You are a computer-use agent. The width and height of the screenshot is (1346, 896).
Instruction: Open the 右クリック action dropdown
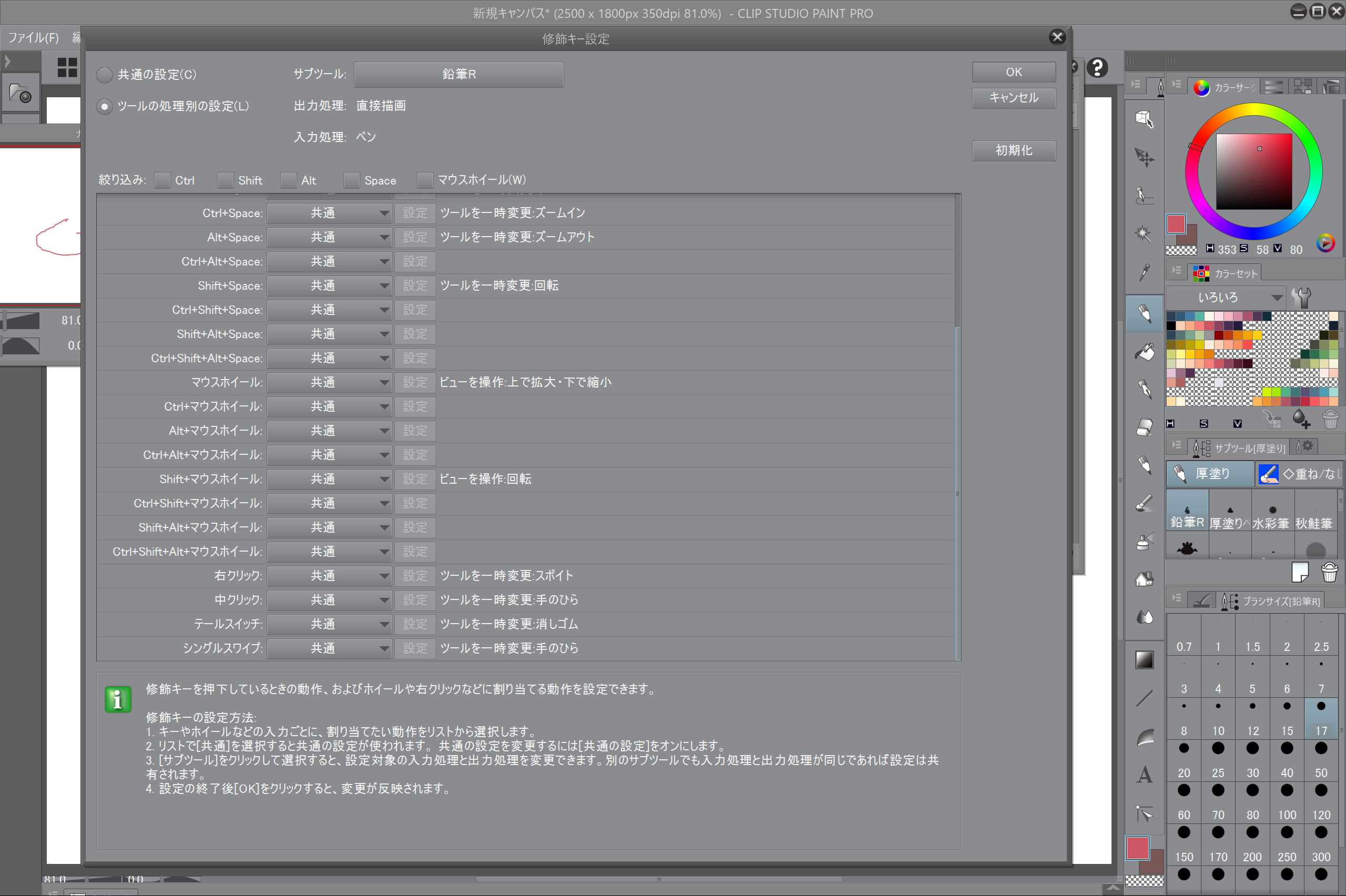[x=329, y=576]
